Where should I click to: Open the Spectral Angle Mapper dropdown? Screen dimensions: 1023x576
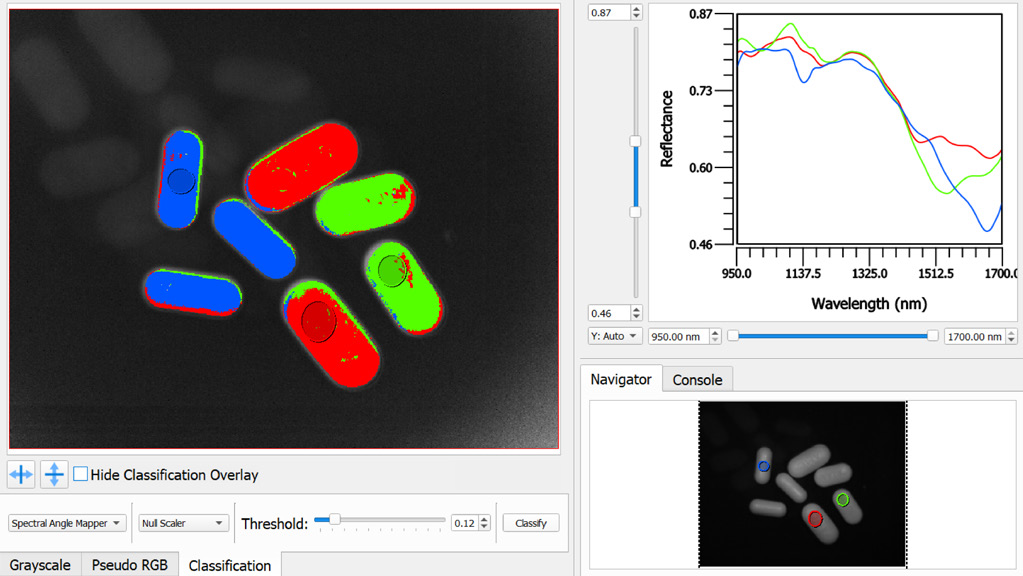(x=67, y=523)
